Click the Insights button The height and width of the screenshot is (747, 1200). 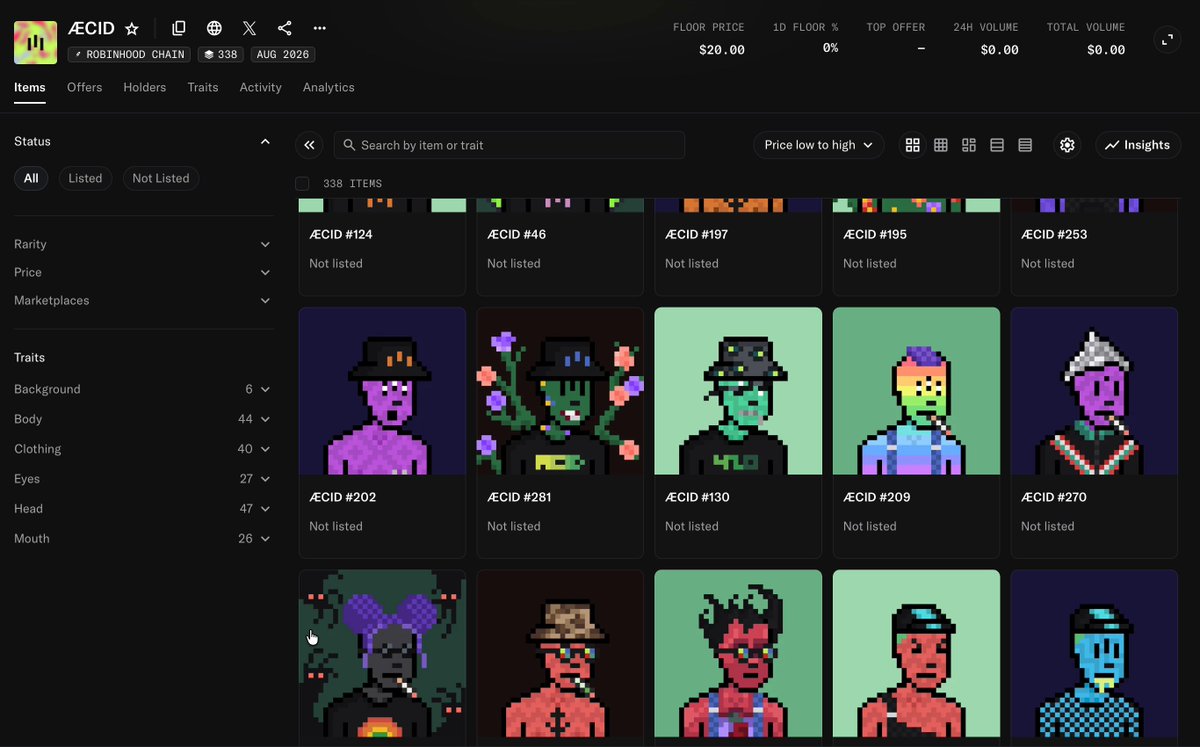pos(1138,145)
